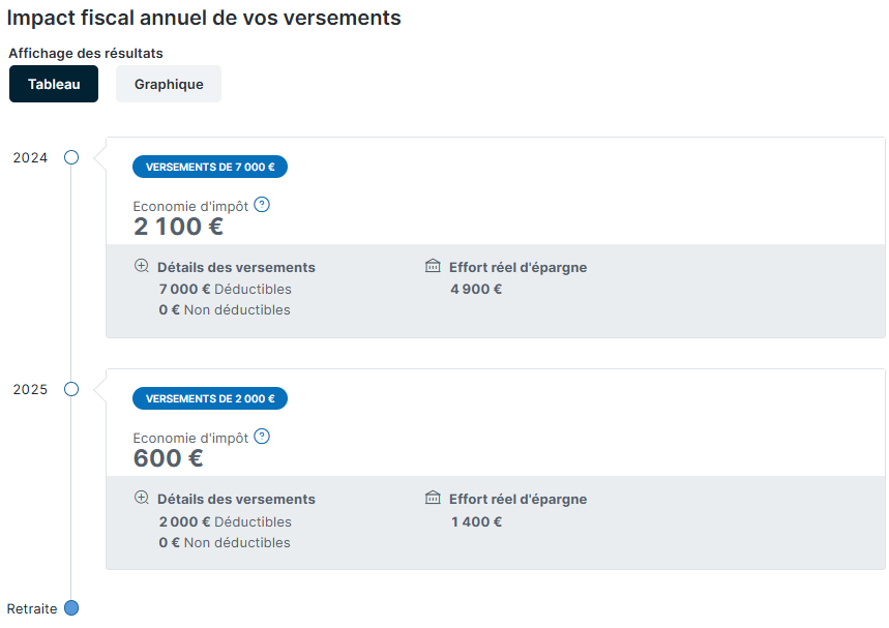Click the Effort réel d'épargne label in 2024
Screen dimensions: 889x628
point(518,267)
